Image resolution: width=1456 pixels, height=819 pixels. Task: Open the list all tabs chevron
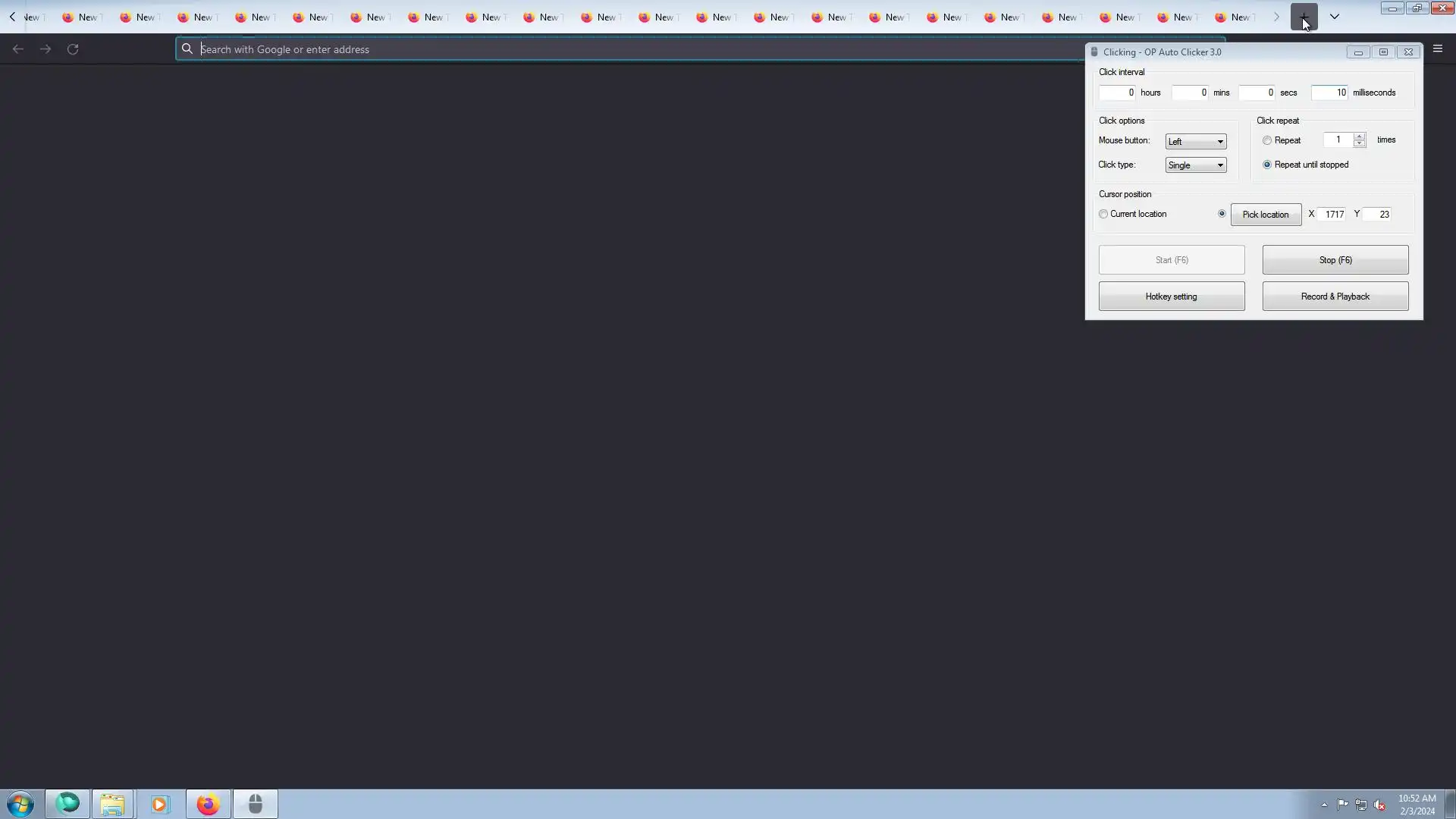[x=1335, y=17]
